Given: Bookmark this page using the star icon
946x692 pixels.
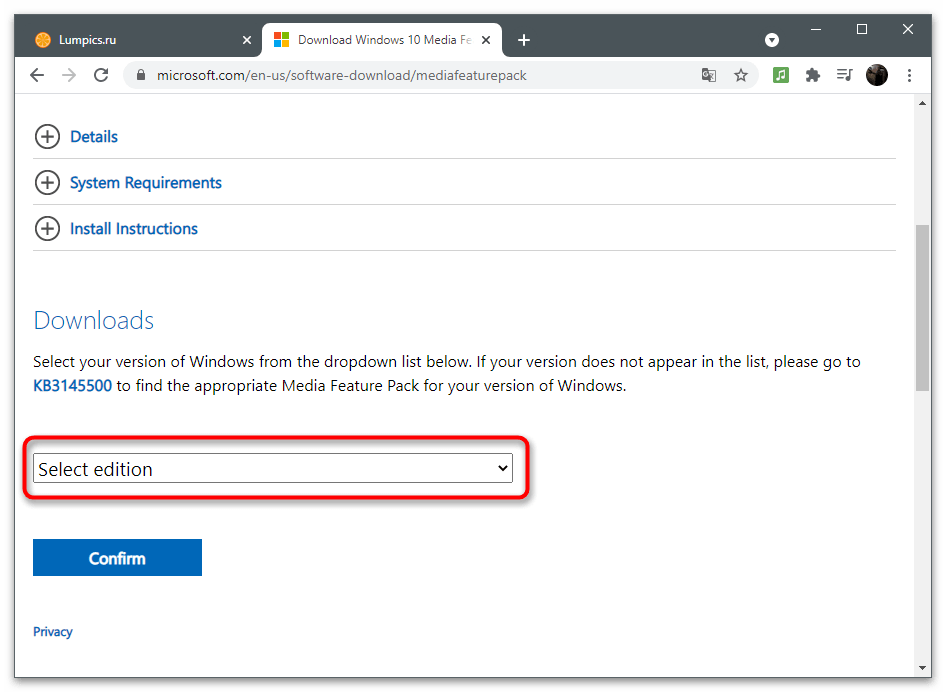Looking at the screenshot, I should (x=741, y=75).
